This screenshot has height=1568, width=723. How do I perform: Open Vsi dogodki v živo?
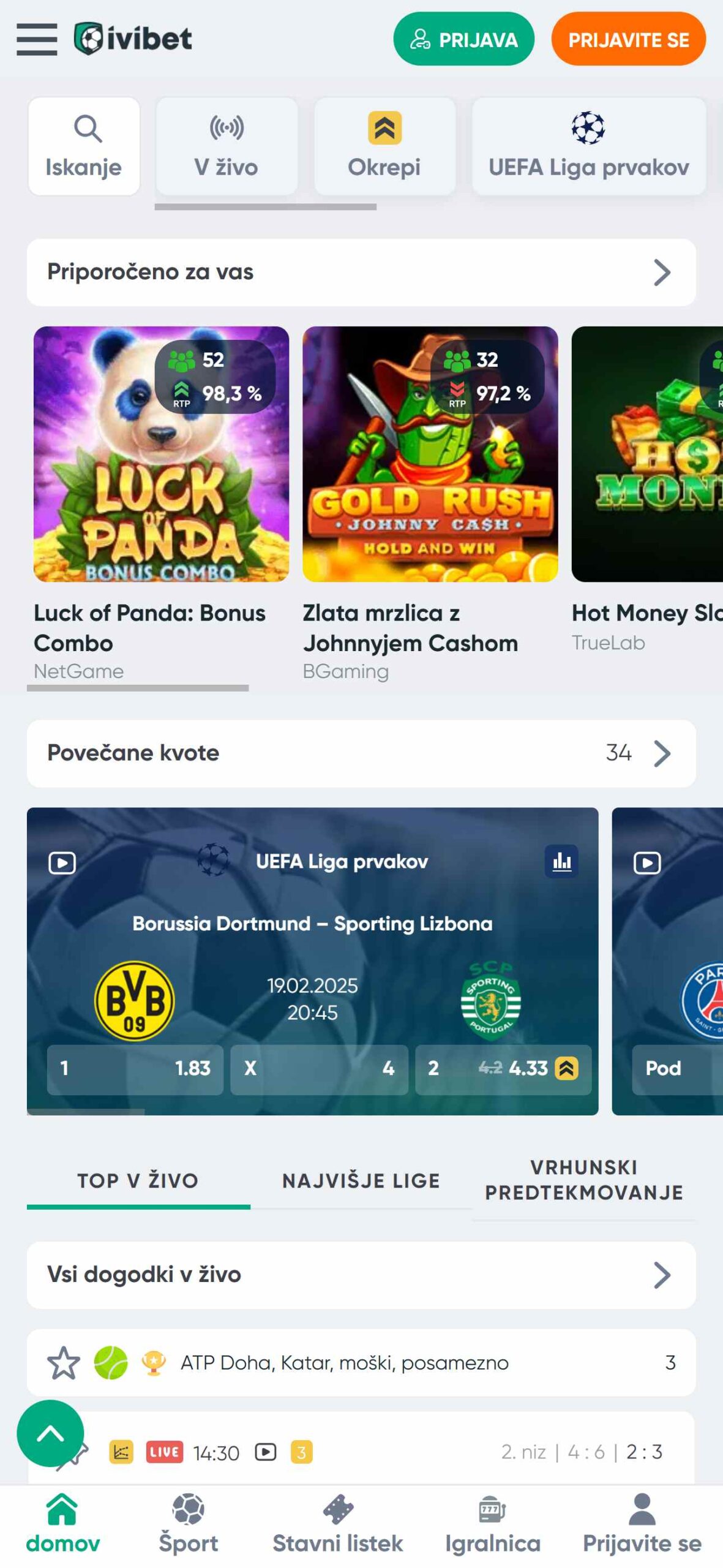(361, 1275)
